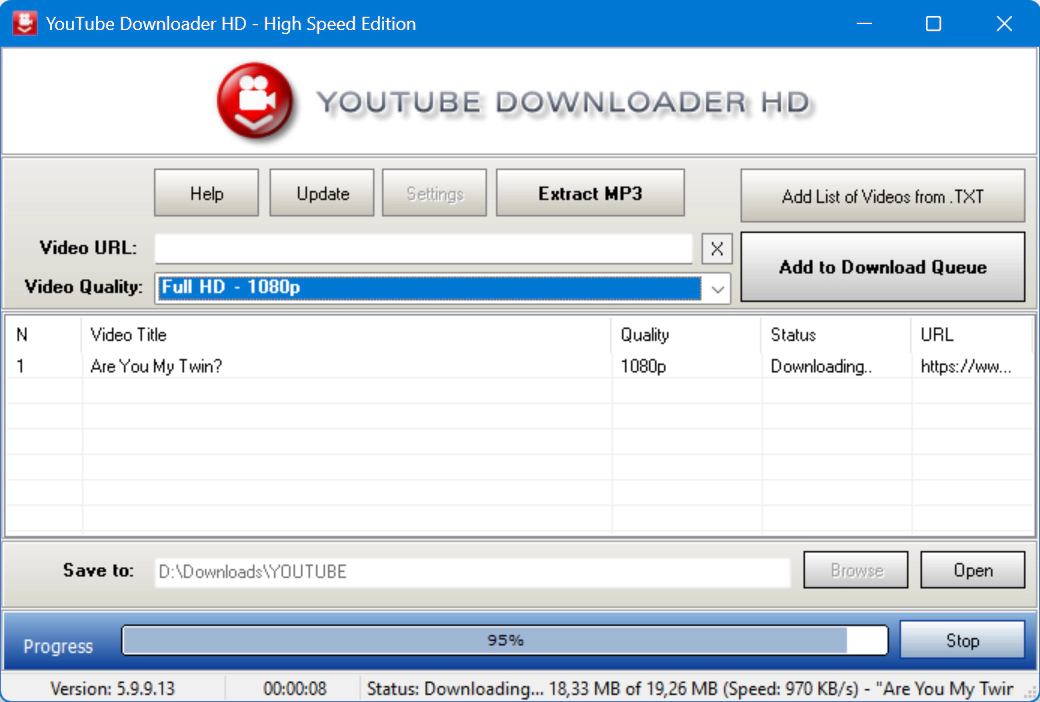
Task: Expand the Video Quality dropdown arrow
Action: [717, 289]
